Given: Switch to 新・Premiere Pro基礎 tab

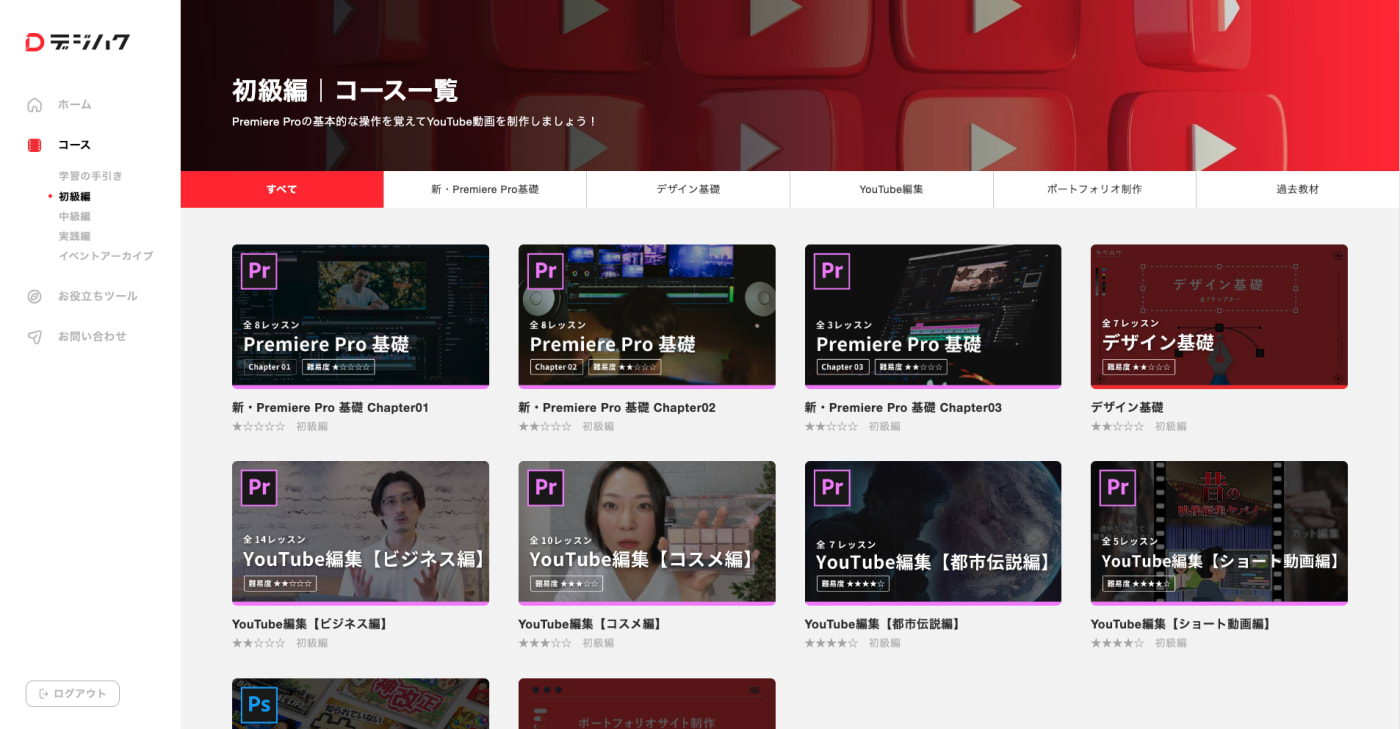Looking at the screenshot, I should pyautogui.click(x=485, y=189).
